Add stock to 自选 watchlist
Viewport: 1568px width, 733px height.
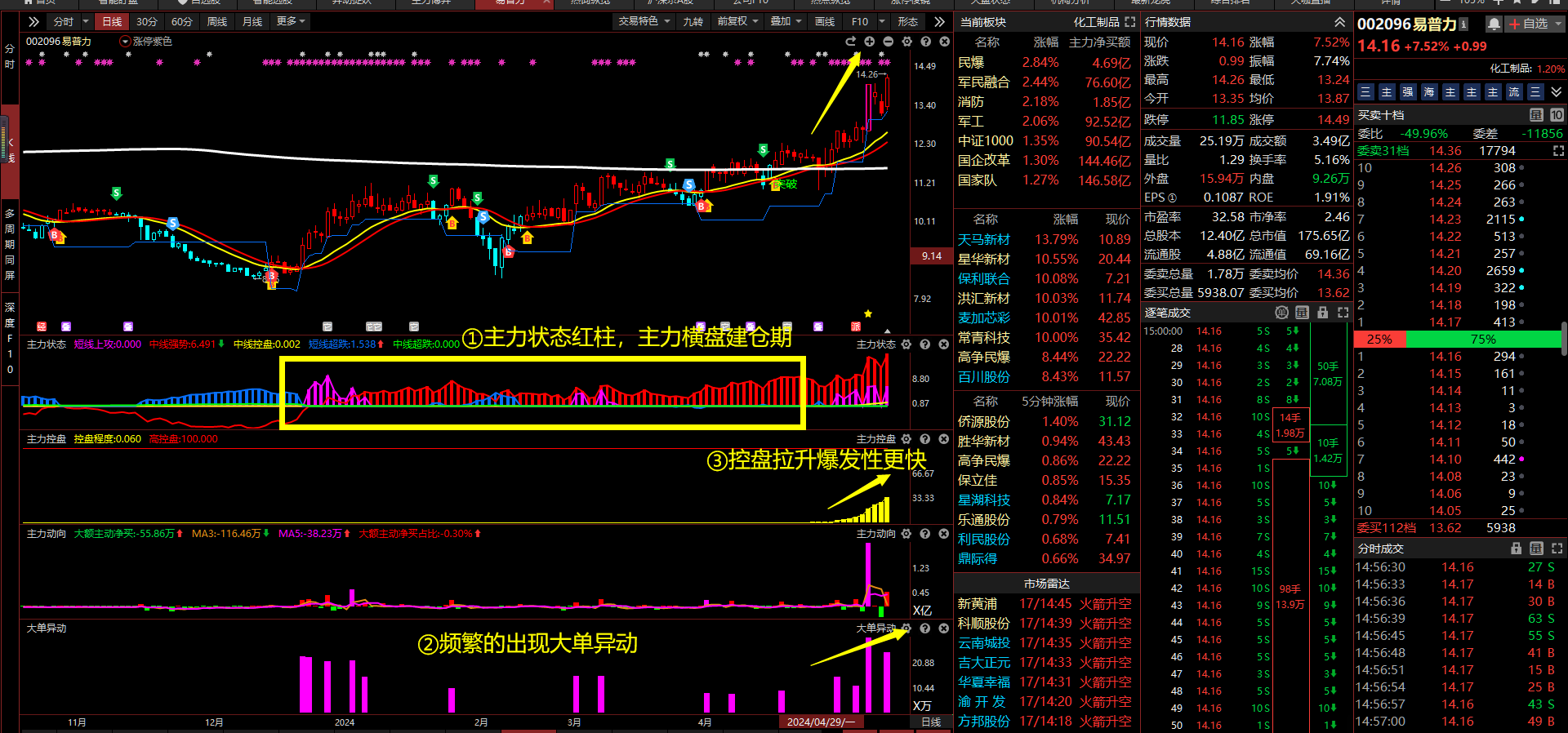click(1528, 24)
